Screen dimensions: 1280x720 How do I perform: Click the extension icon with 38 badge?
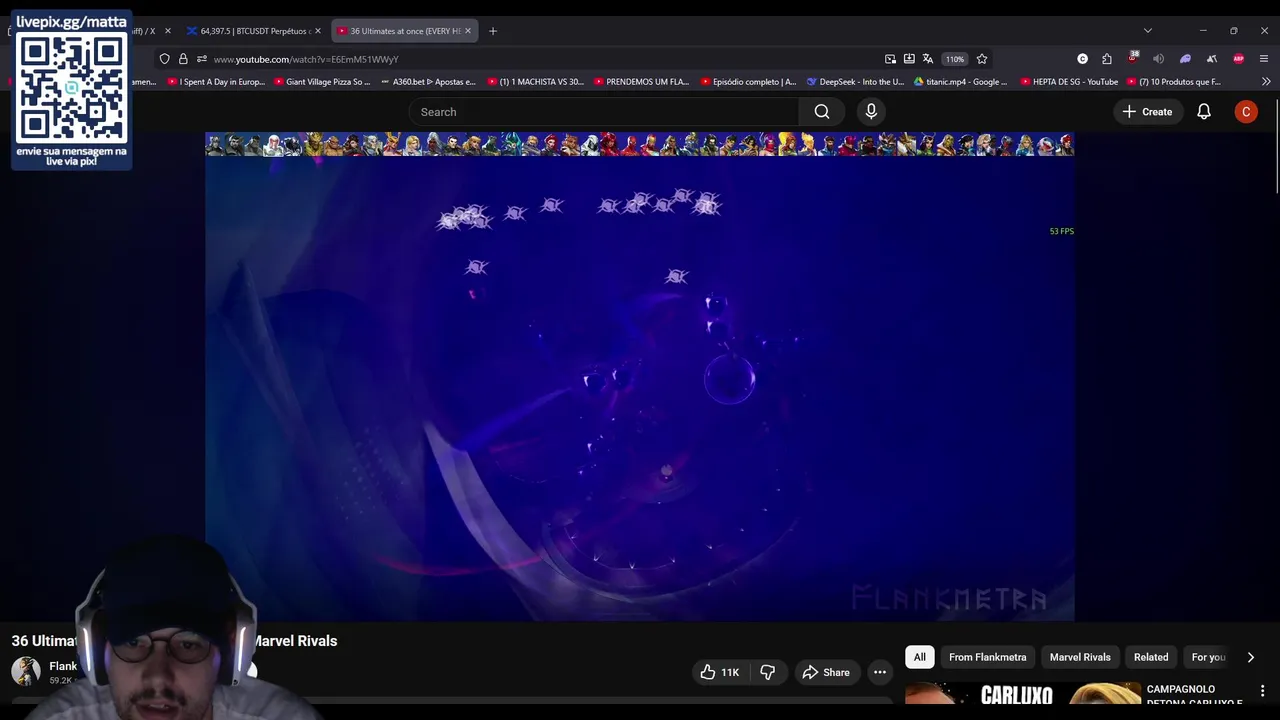[1133, 58]
